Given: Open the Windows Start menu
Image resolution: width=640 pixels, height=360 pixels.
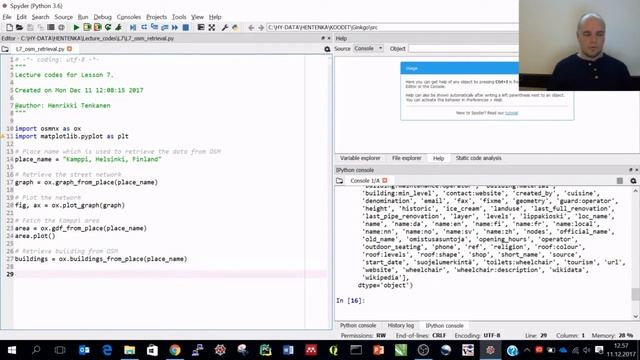Looking at the screenshot, I should click(x=12, y=350).
